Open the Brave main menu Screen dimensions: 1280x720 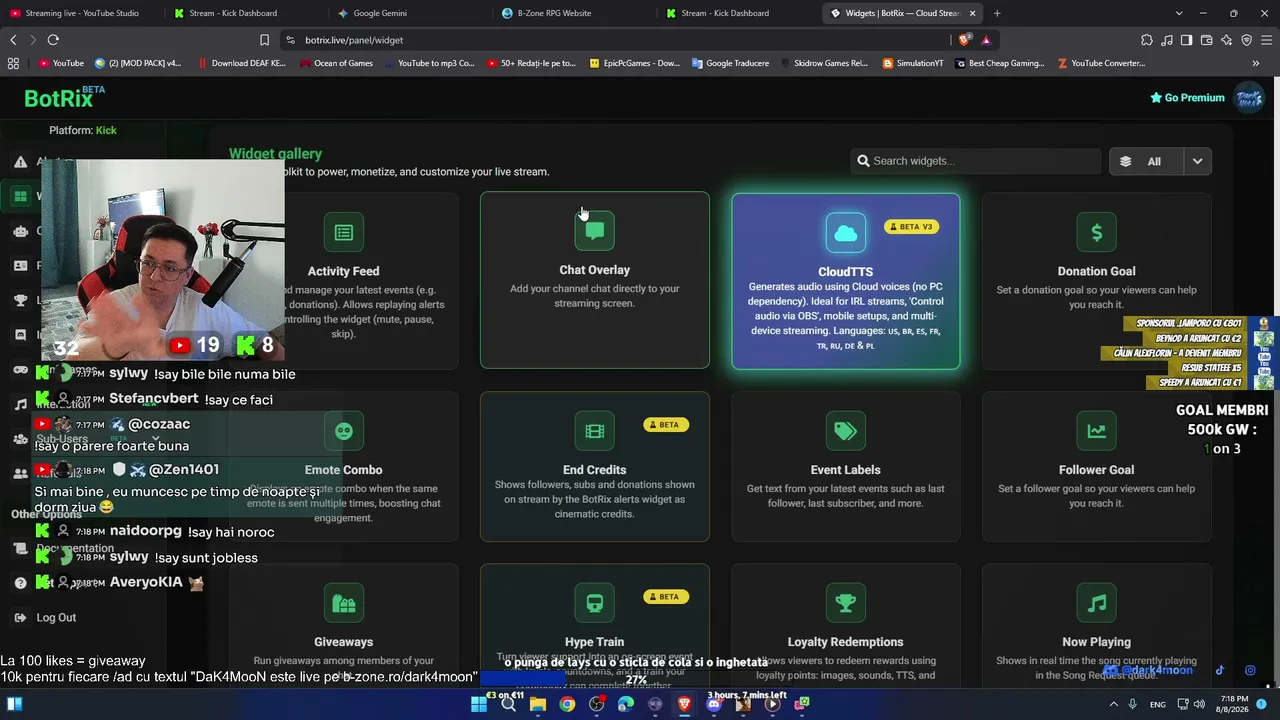coord(1266,40)
